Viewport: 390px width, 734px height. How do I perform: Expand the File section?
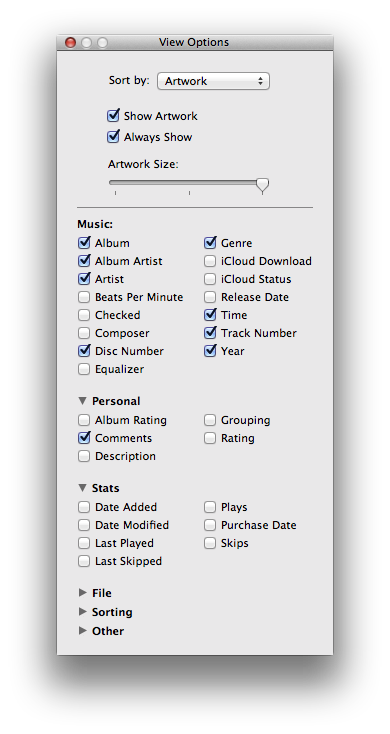83,593
